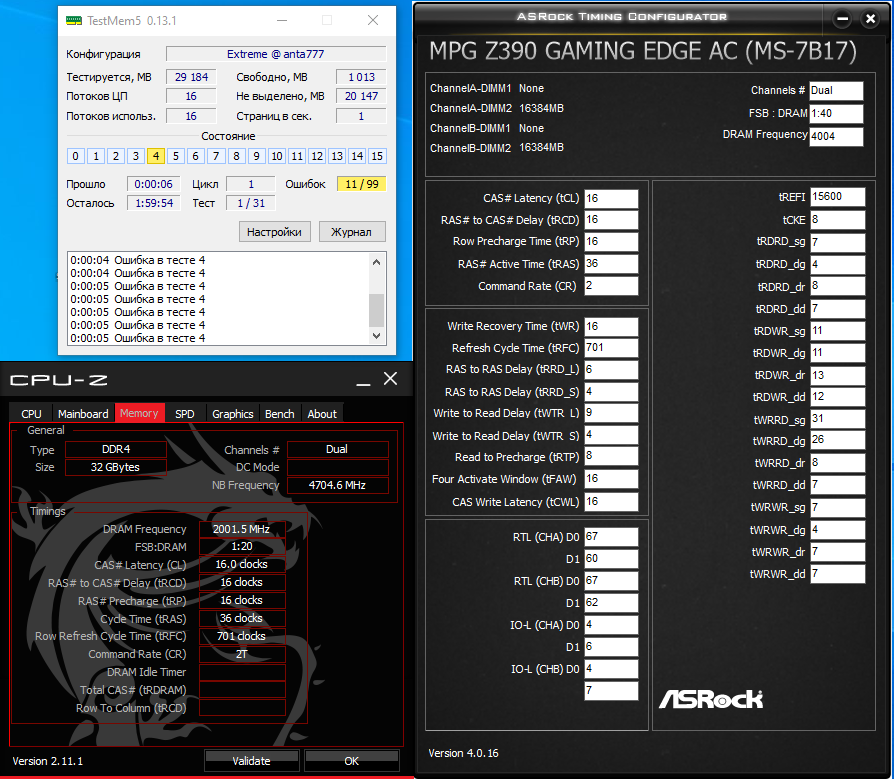The height and width of the screenshot is (779, 894).
Task: Click the scroll up arrow in TestMem5 log
Action: point(376,262)
